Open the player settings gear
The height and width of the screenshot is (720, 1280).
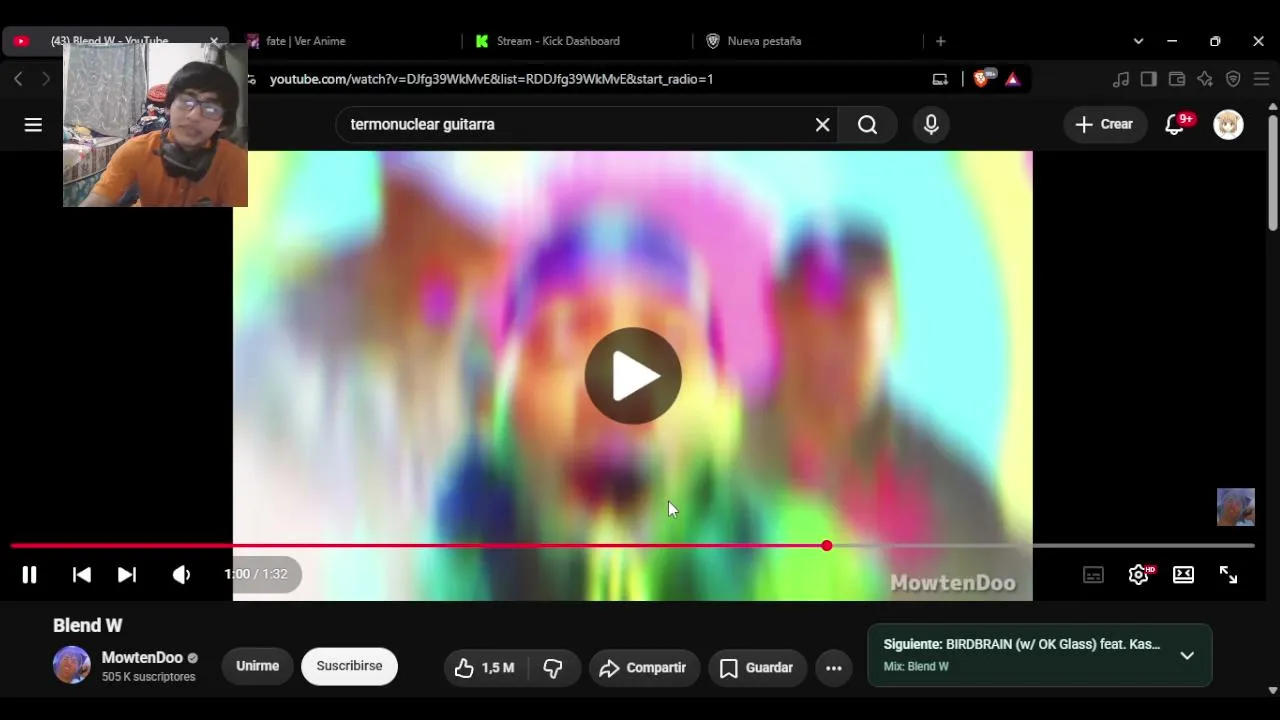[1139, 575]
